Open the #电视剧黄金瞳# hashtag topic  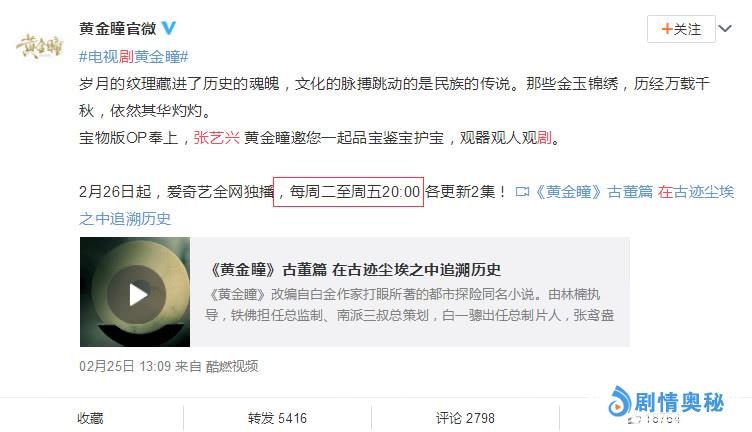[133, 57]
